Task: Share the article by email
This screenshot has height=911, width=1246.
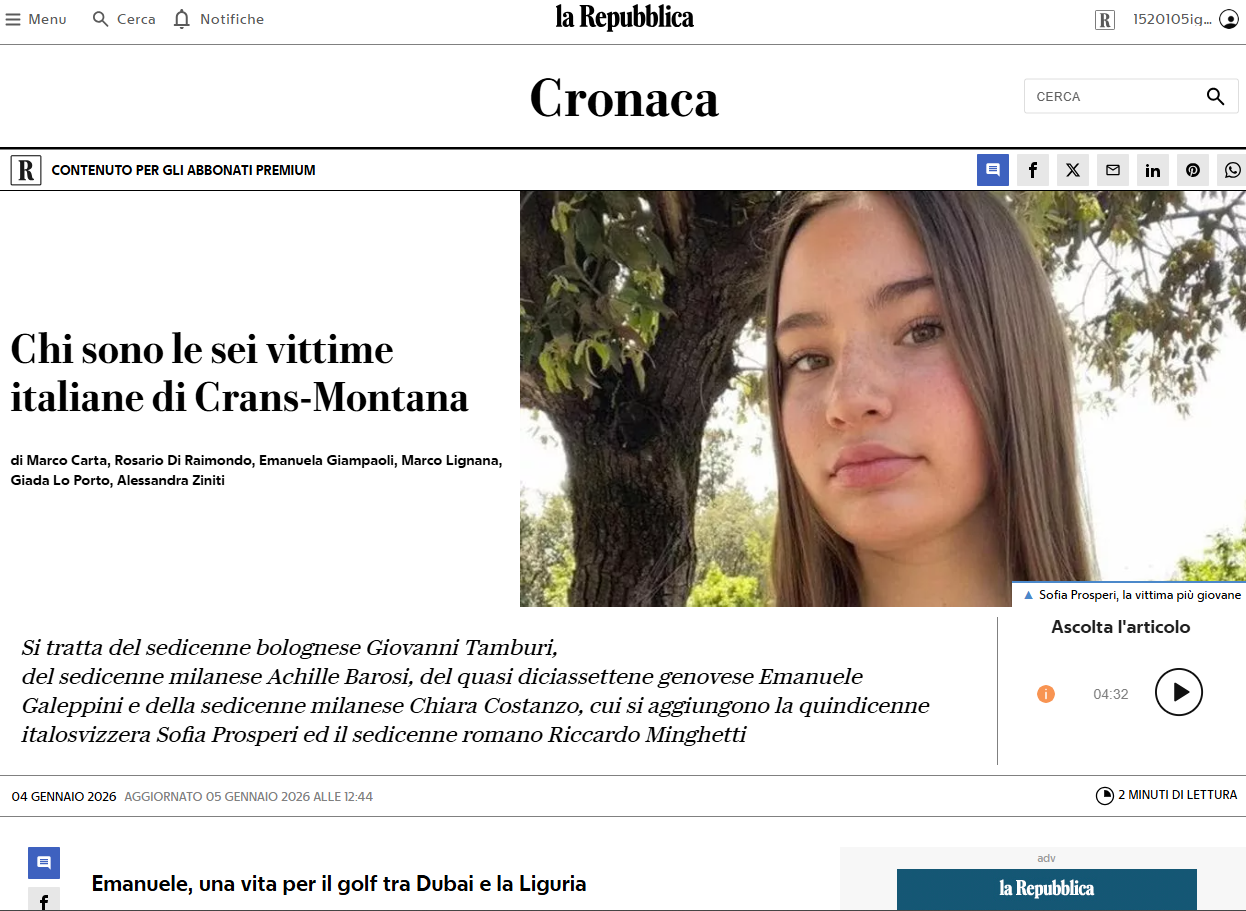Action: (1113, 170)
